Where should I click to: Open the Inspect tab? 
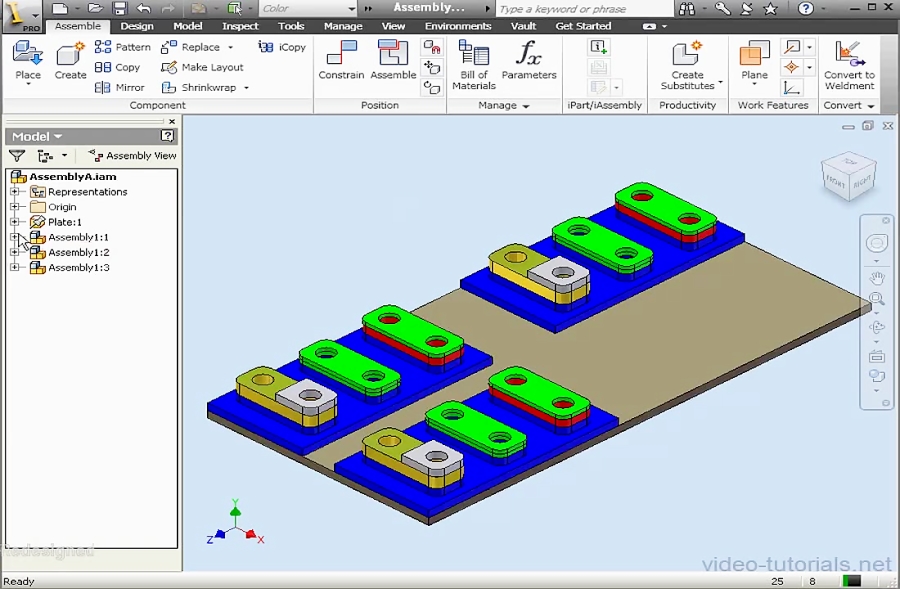(240, 26)
